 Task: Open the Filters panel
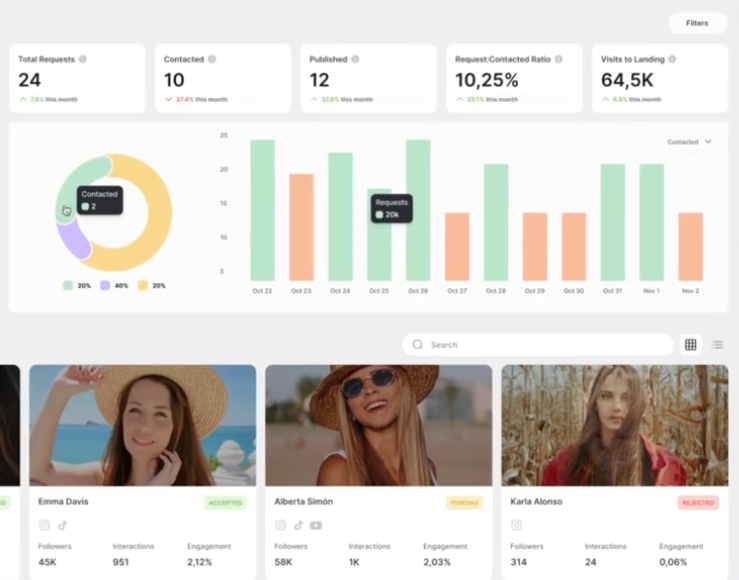pos(697,23)
